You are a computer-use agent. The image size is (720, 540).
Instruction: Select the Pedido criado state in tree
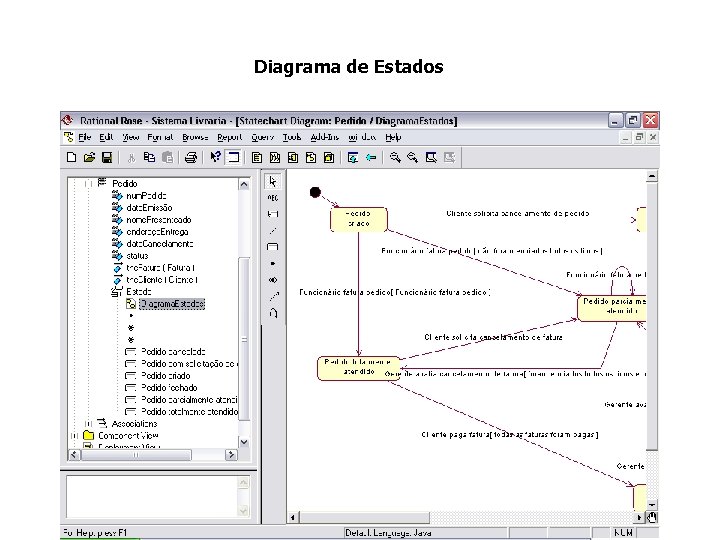coord(166,376)
